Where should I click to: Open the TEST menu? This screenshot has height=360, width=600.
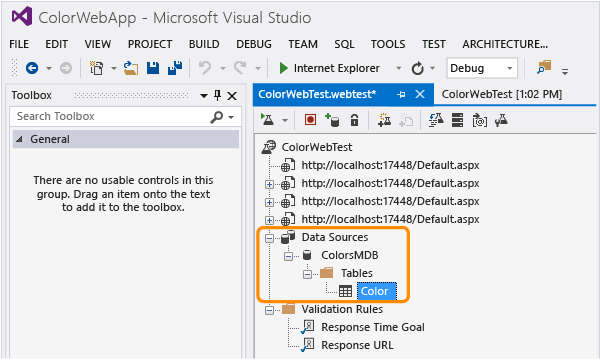(434, 44)
